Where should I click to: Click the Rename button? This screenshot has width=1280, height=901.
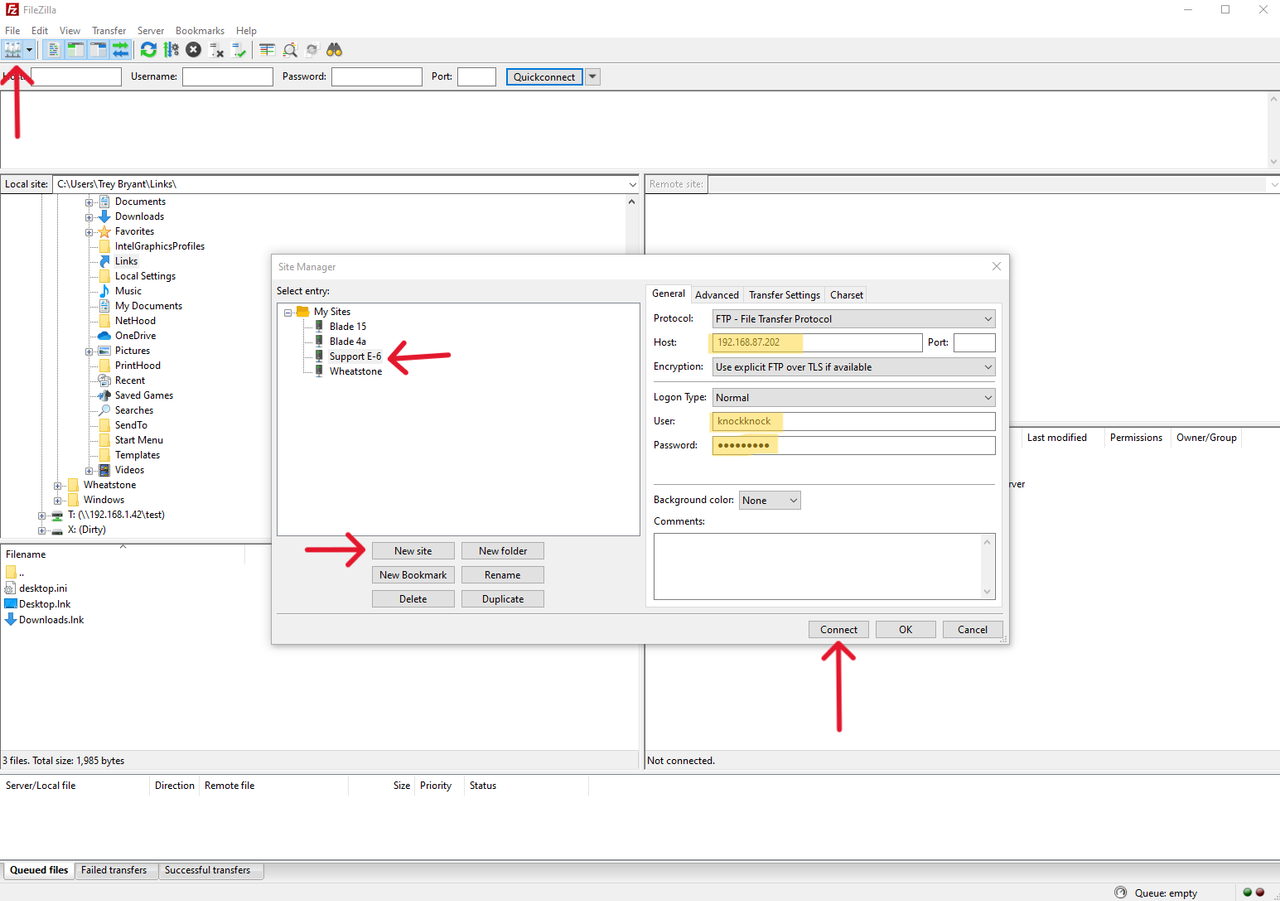pyautogui.click(x=503, y=575)
